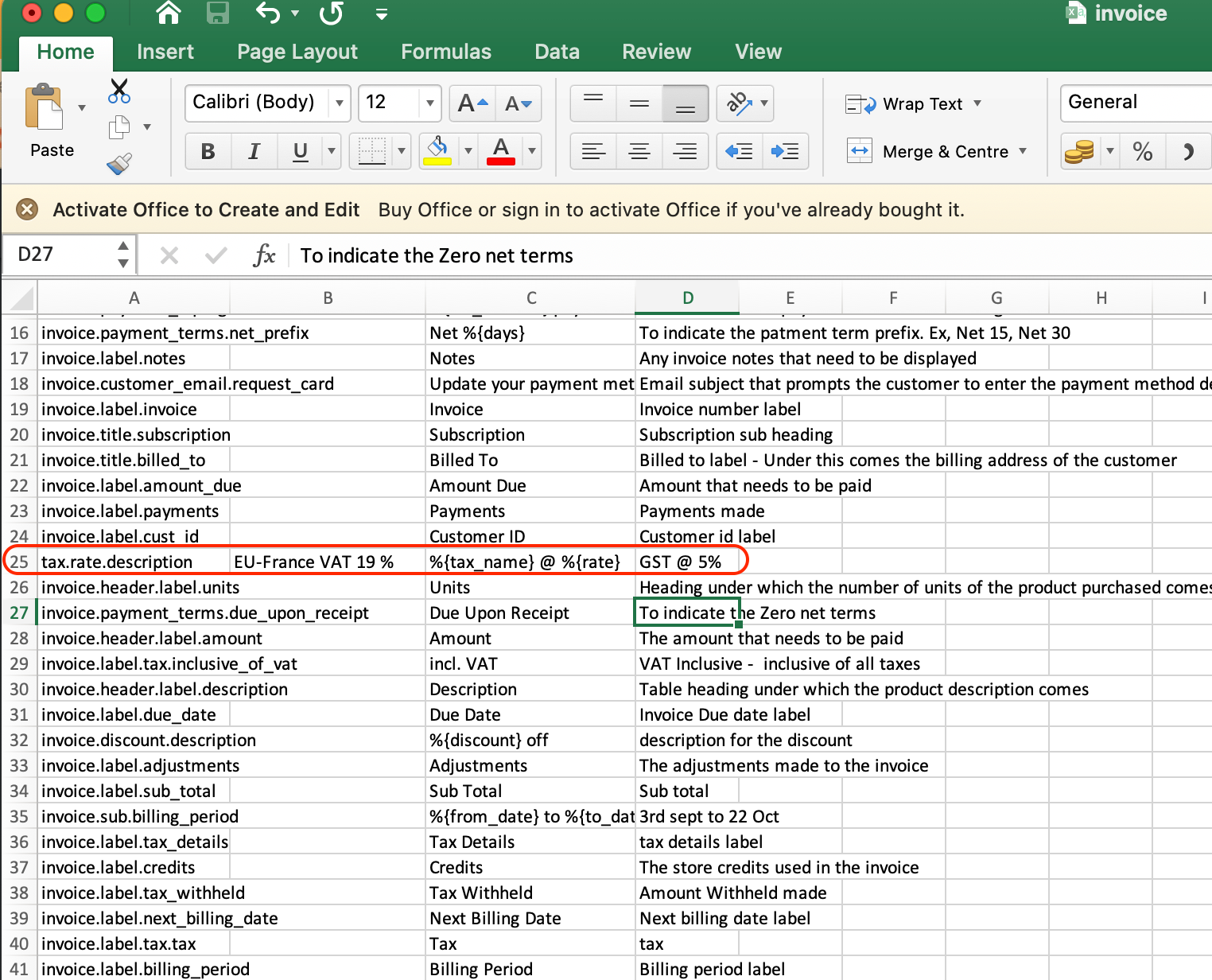Apply italic formatting
1212x980 pixels.
click(254, 151)
